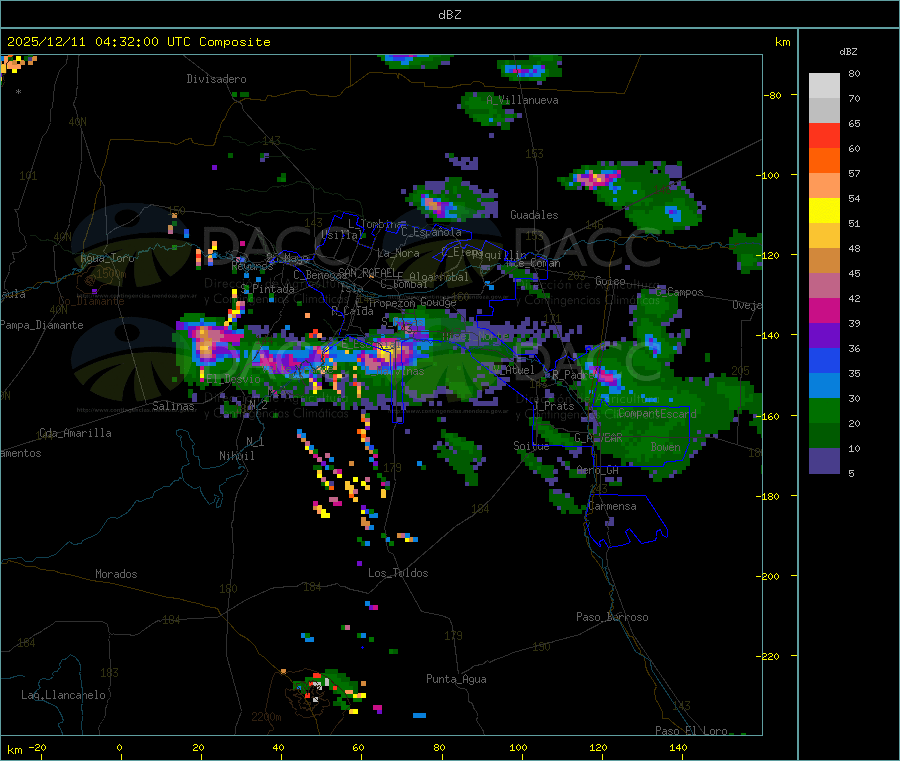900x761 pixels.
Task: Click the Morados location label
Action: point(116,574)
